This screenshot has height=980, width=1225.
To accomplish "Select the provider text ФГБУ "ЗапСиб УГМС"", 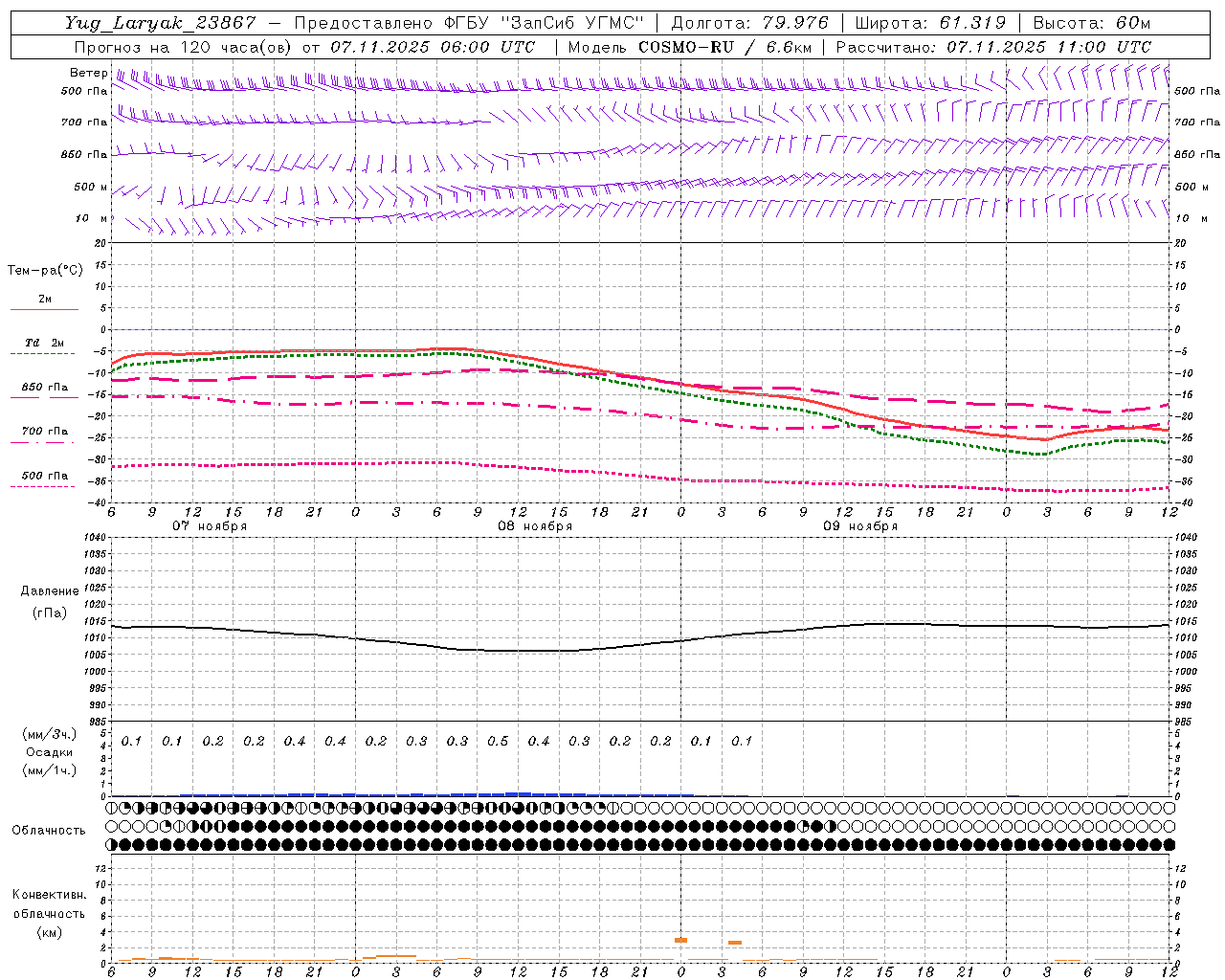I will pos(545,23).
